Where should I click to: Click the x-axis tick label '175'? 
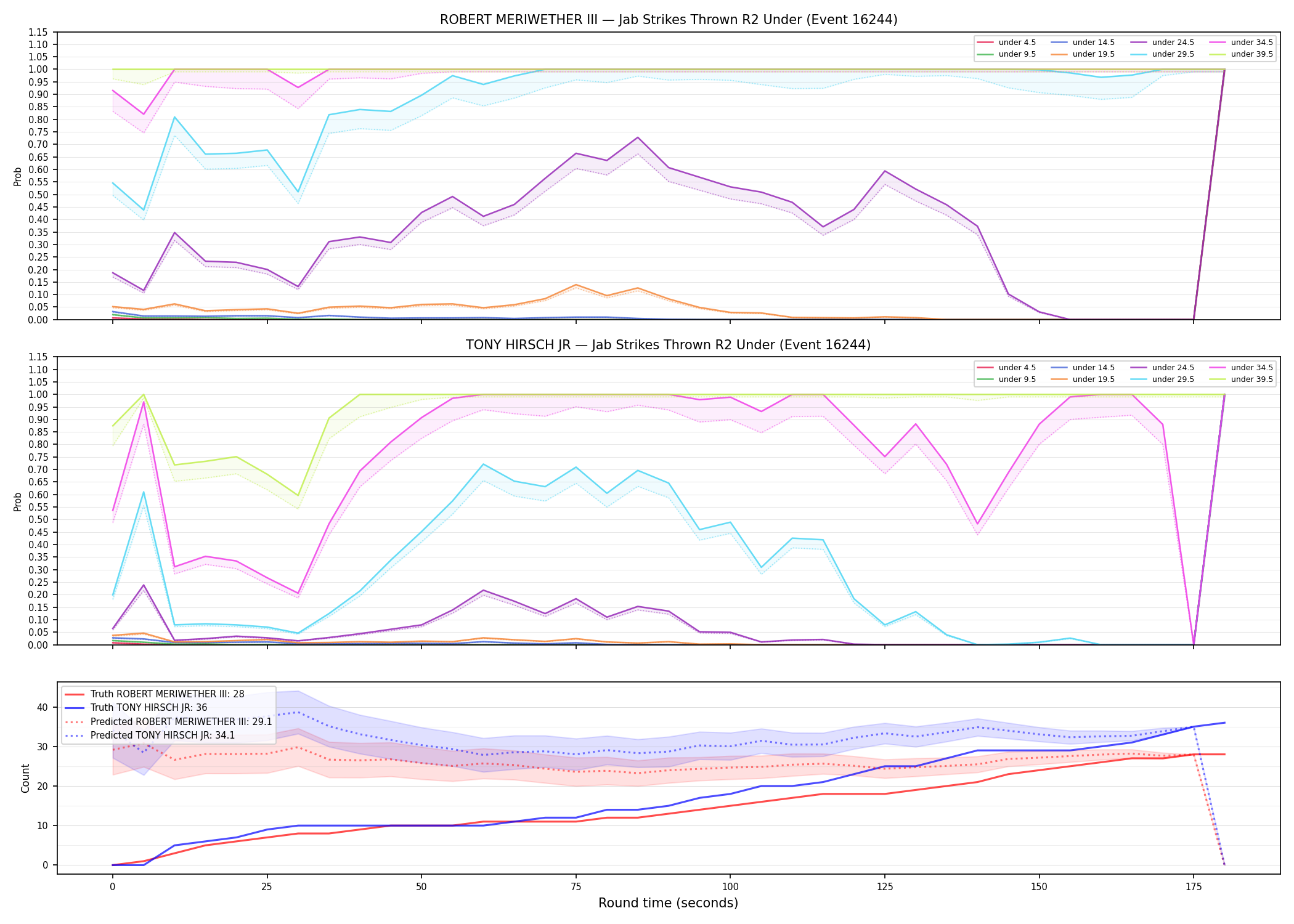[x=1194, y=887]
